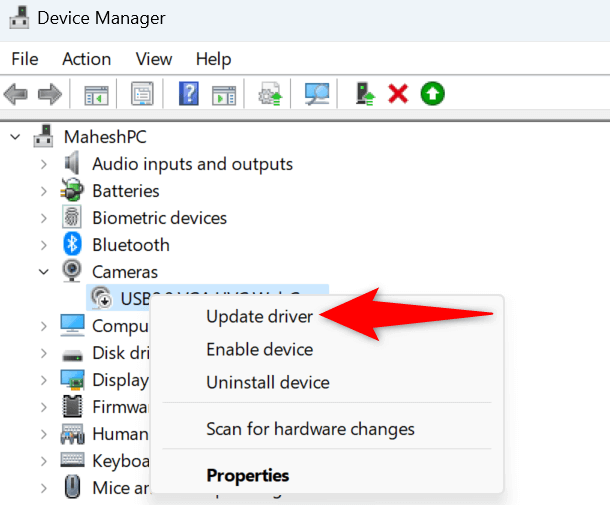Screen dimensions: 610x505
Task: Click the show/hide console tree icon
Action: (96, 95)
